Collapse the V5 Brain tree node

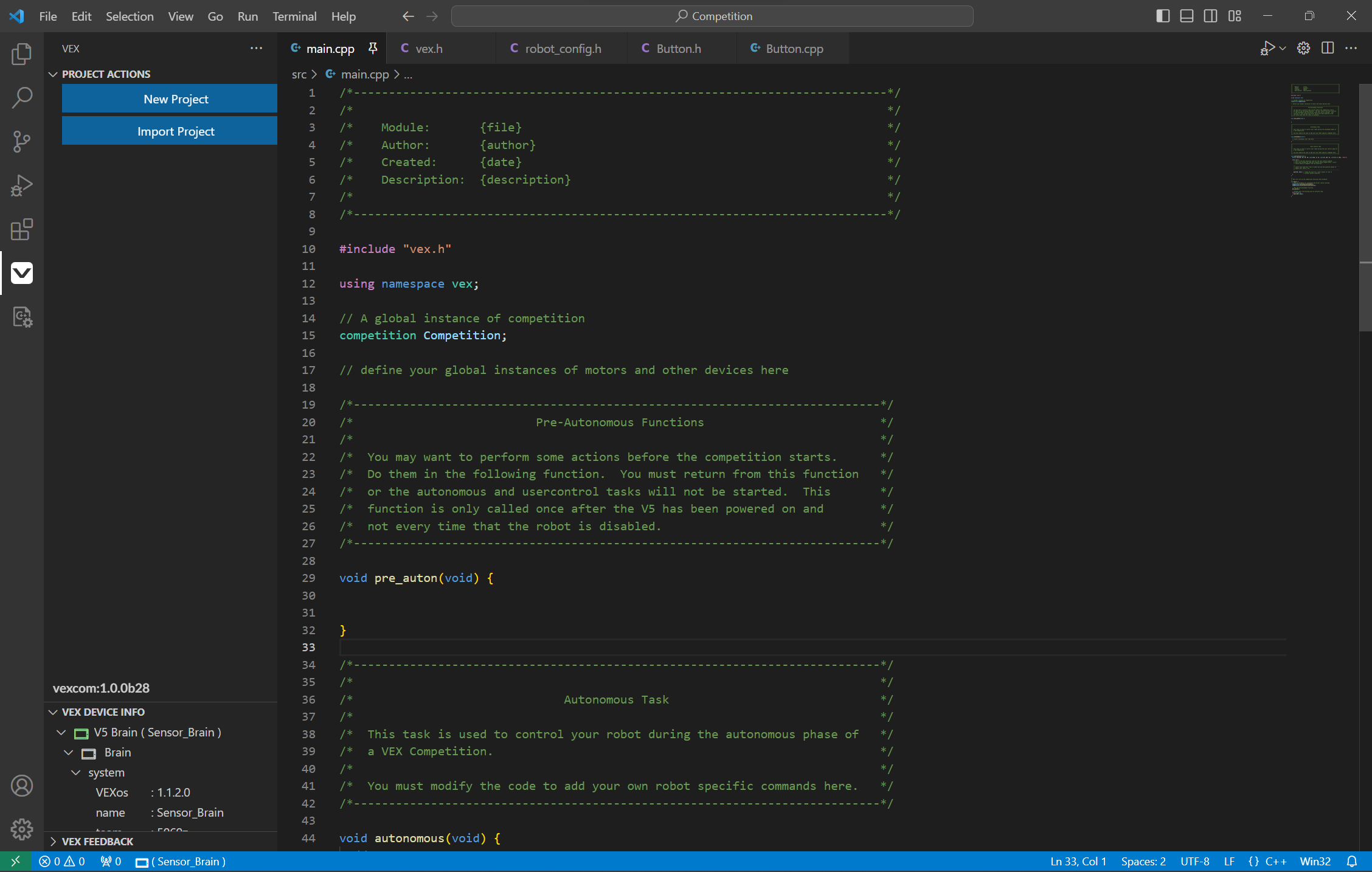point(61,732)
